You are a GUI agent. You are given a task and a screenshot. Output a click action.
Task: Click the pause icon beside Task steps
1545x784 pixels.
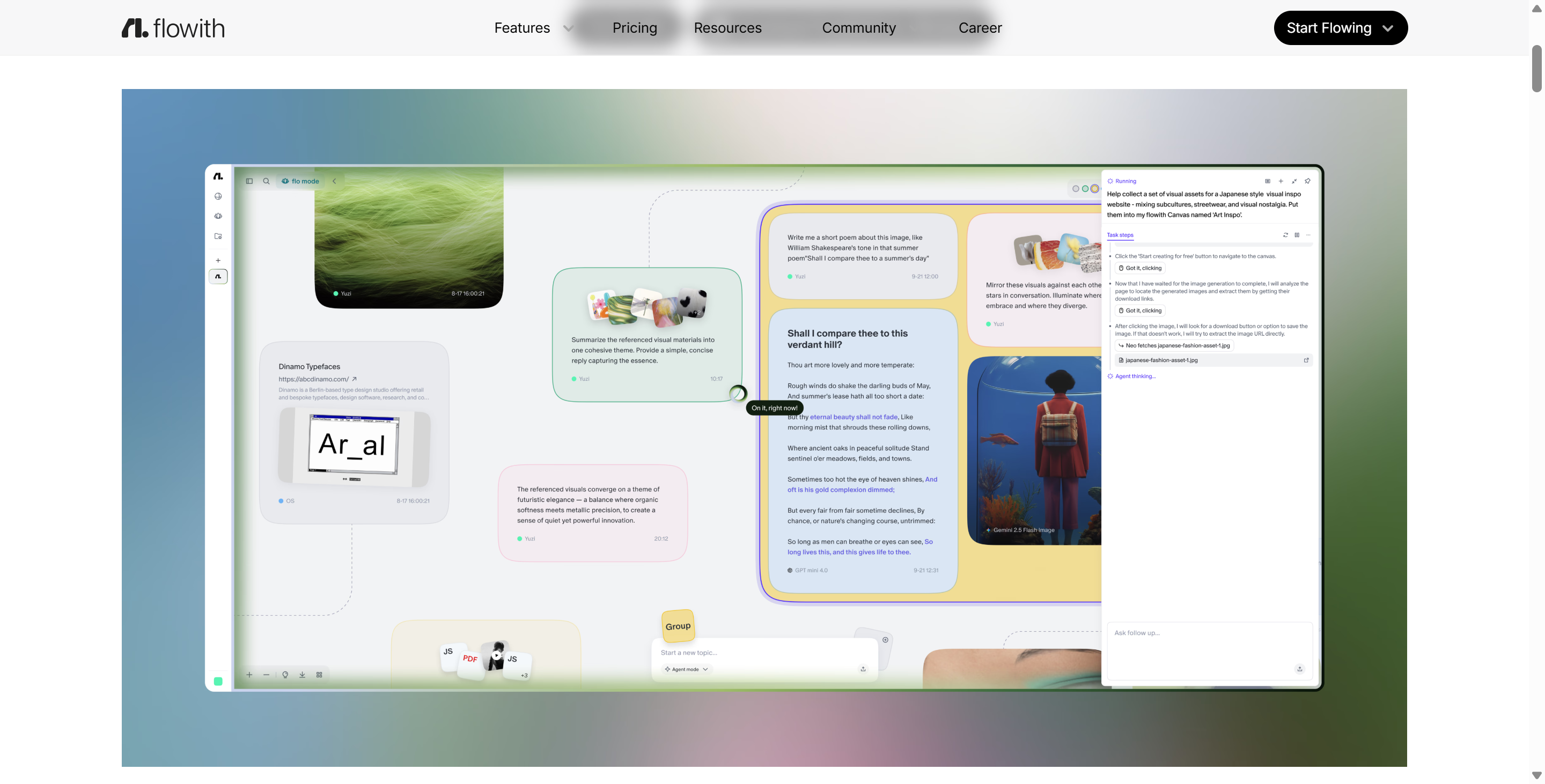click(x=1297, y=235)
